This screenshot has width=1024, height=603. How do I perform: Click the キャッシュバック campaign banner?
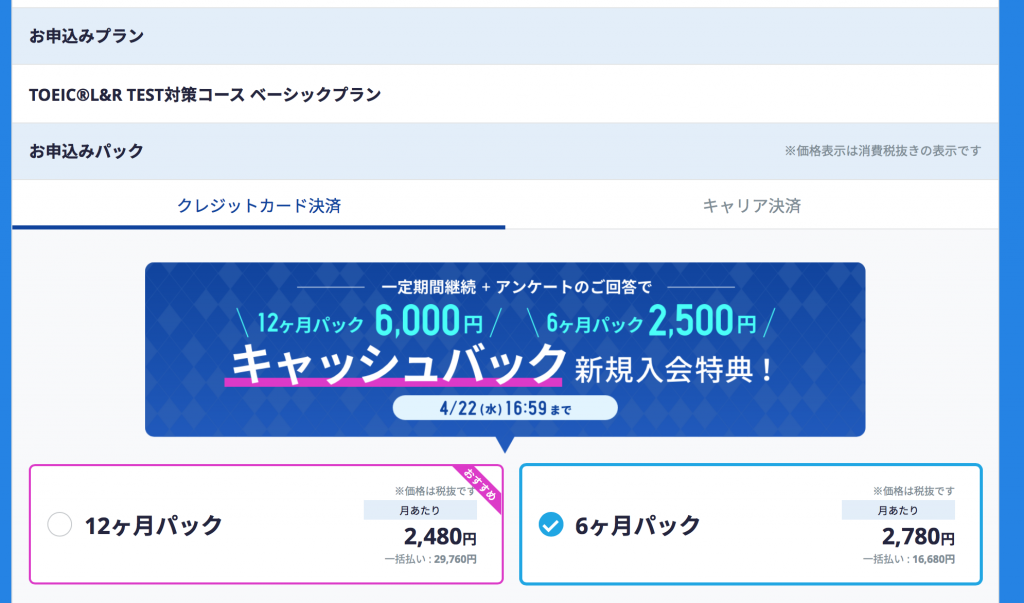505,349
